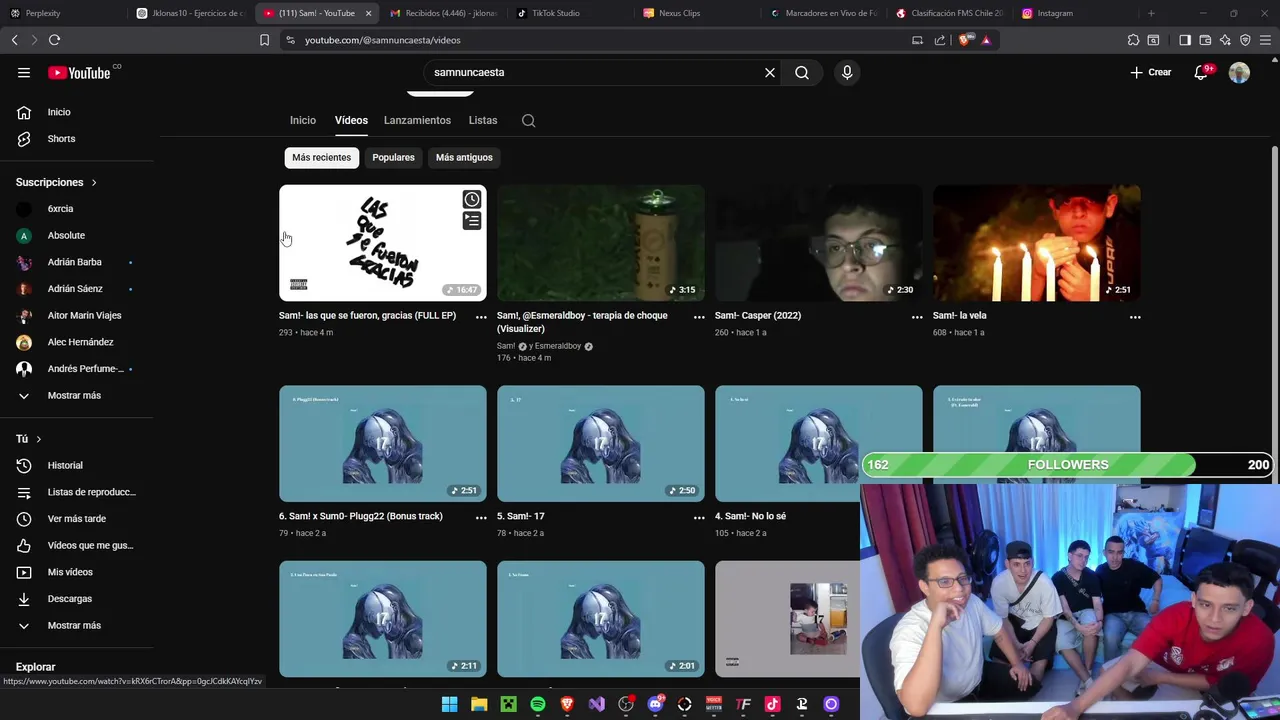
Task: Open the Windows Start menu
Action: coord(449,704)
